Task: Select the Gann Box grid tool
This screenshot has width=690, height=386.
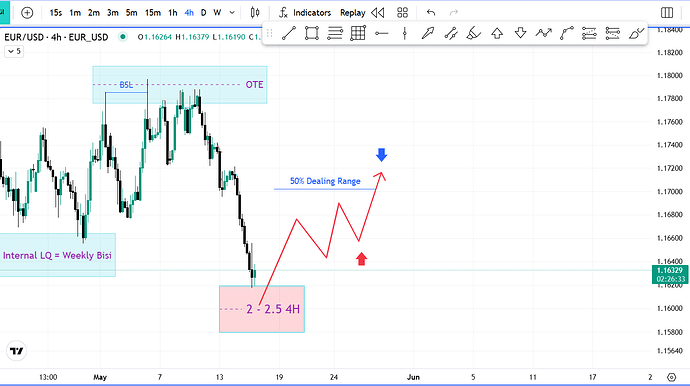Action: [358, 33]
